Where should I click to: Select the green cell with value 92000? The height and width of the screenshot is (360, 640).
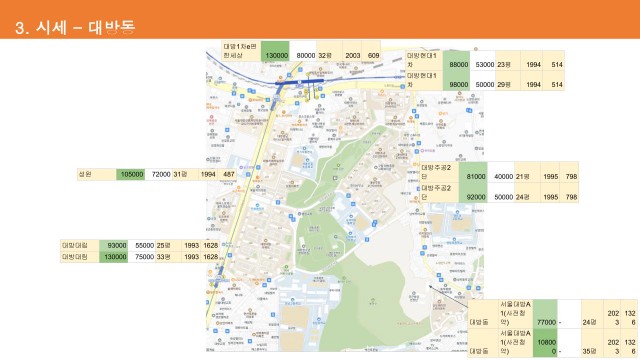point(473,193)
